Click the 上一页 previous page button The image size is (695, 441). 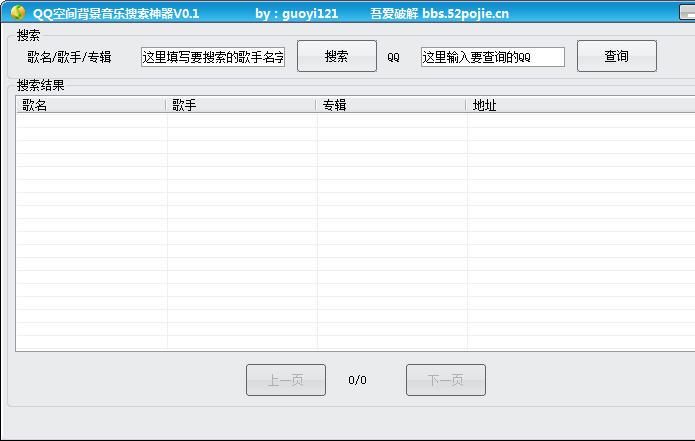(x=286, y=380)
